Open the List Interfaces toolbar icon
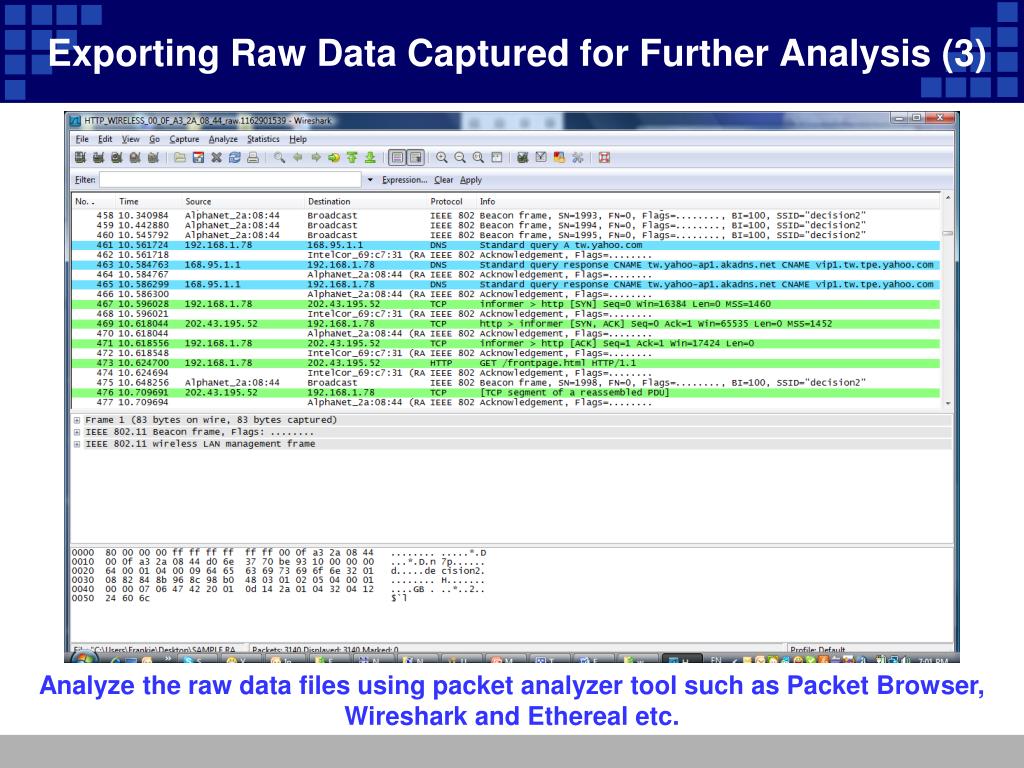The image size is (1024, 768). (80, 157)
